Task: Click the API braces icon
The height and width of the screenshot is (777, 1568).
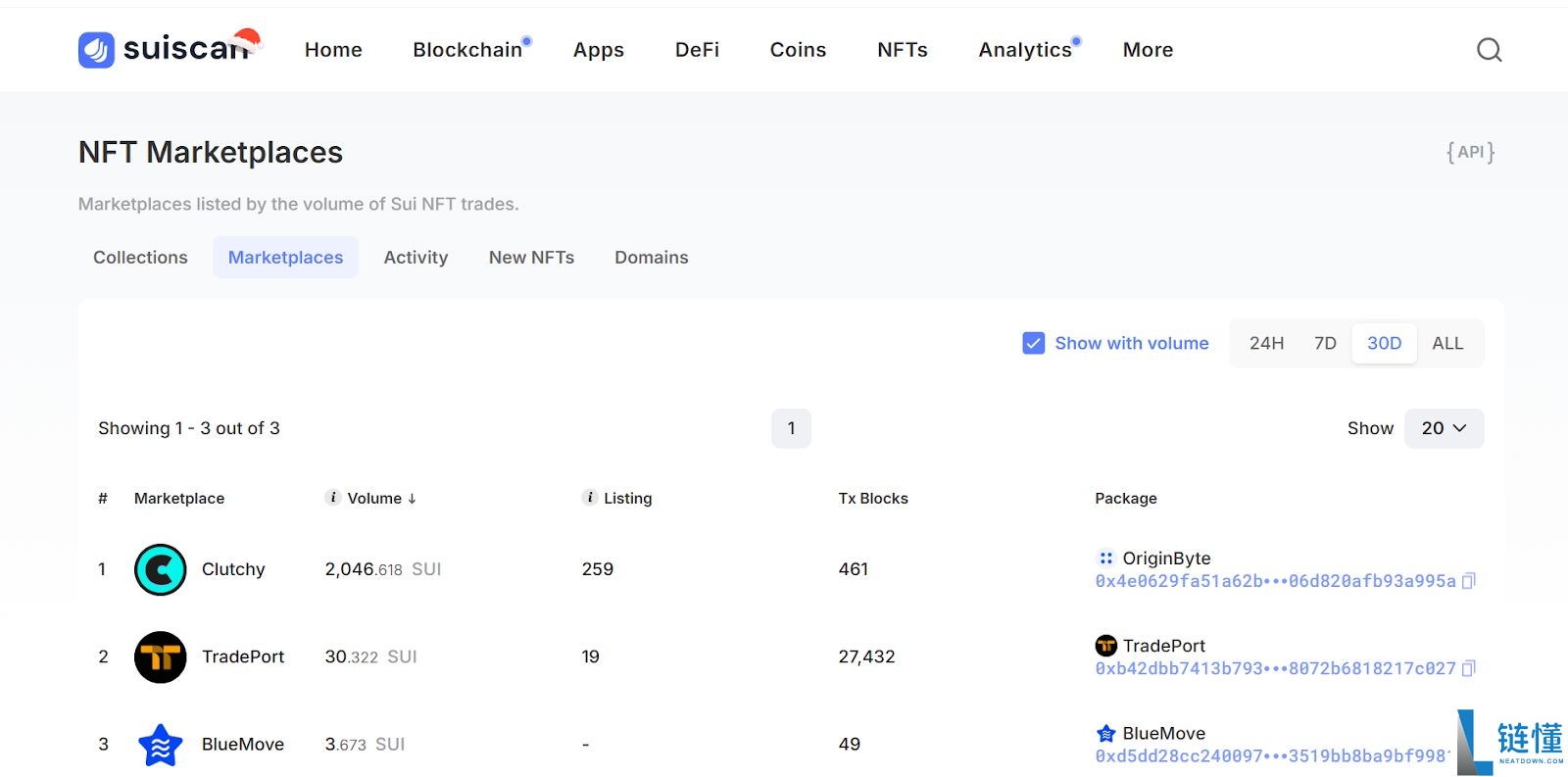Action: pos(1470,152)
